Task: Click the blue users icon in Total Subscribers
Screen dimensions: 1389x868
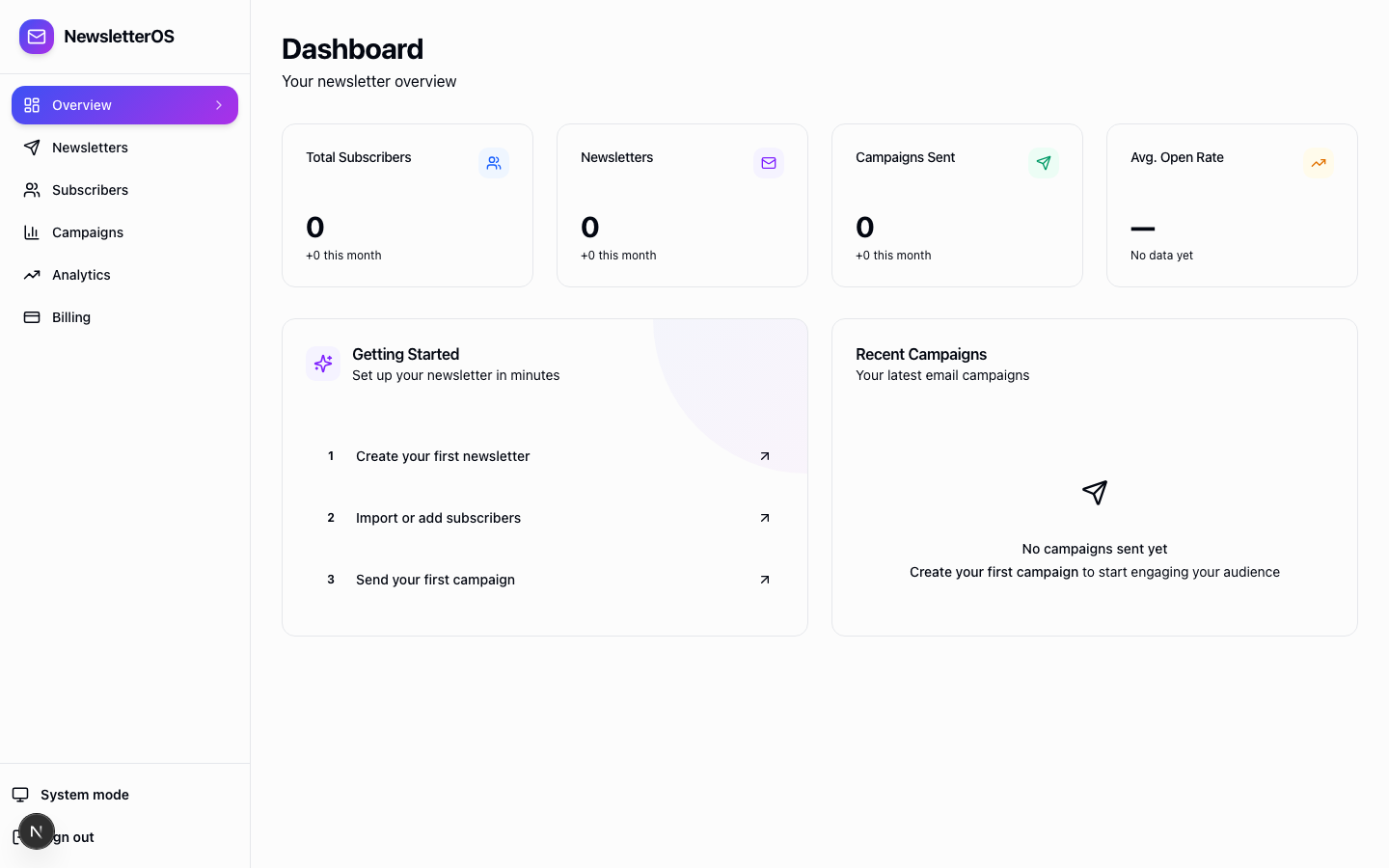Action: click(494, 163)
